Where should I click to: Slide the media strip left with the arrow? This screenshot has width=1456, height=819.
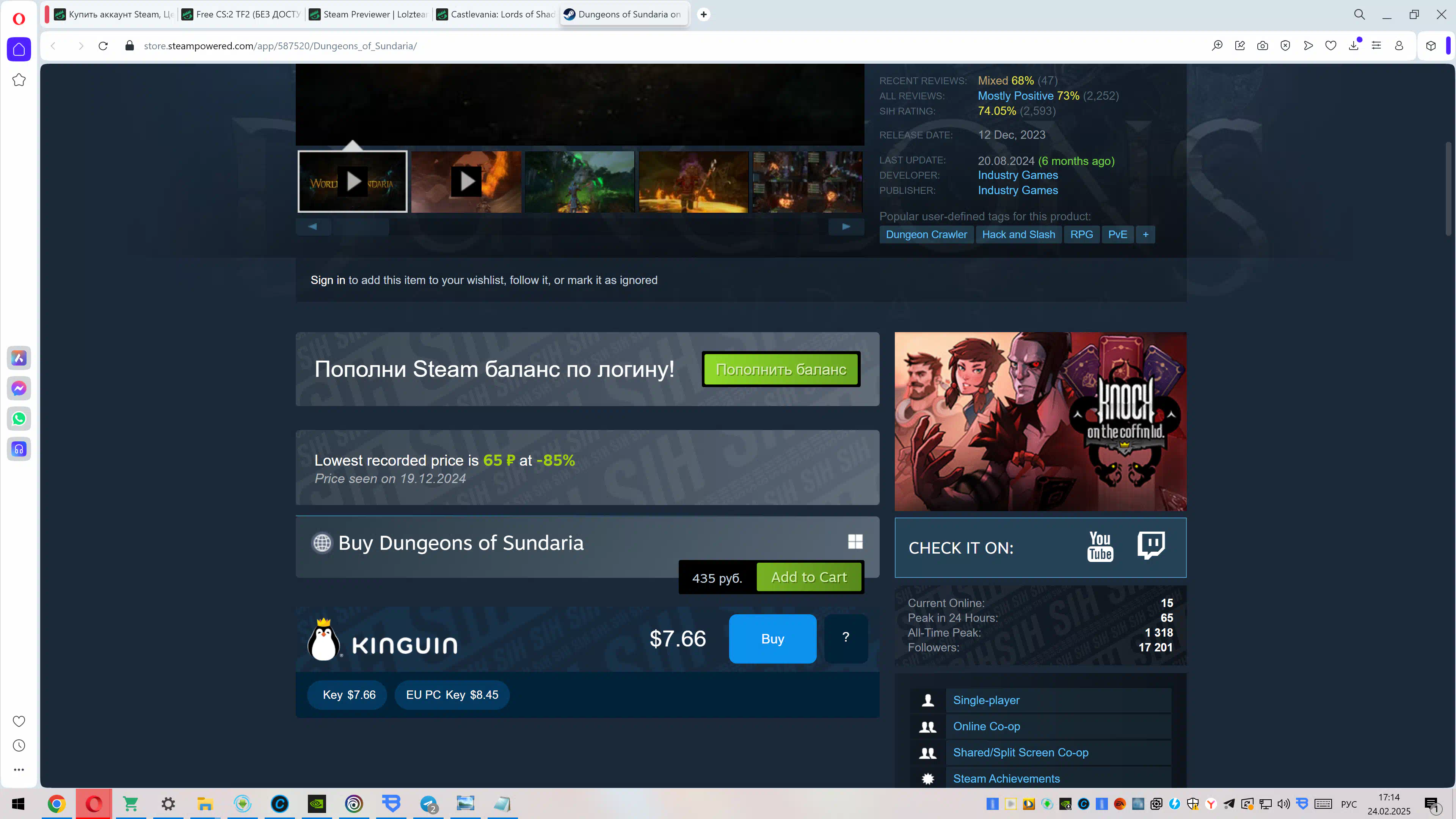313,227
